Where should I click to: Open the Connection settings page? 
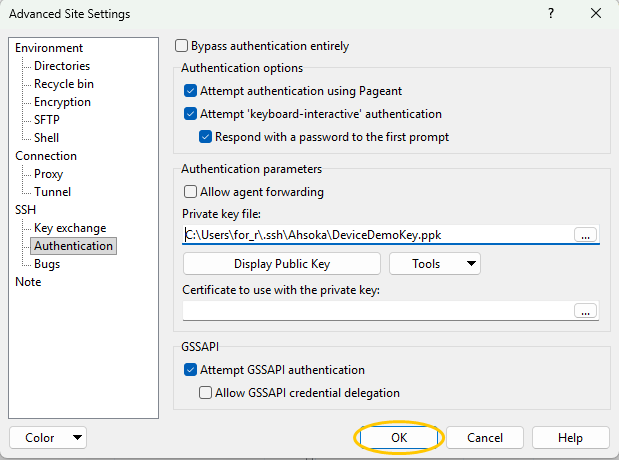click(46, 156)
